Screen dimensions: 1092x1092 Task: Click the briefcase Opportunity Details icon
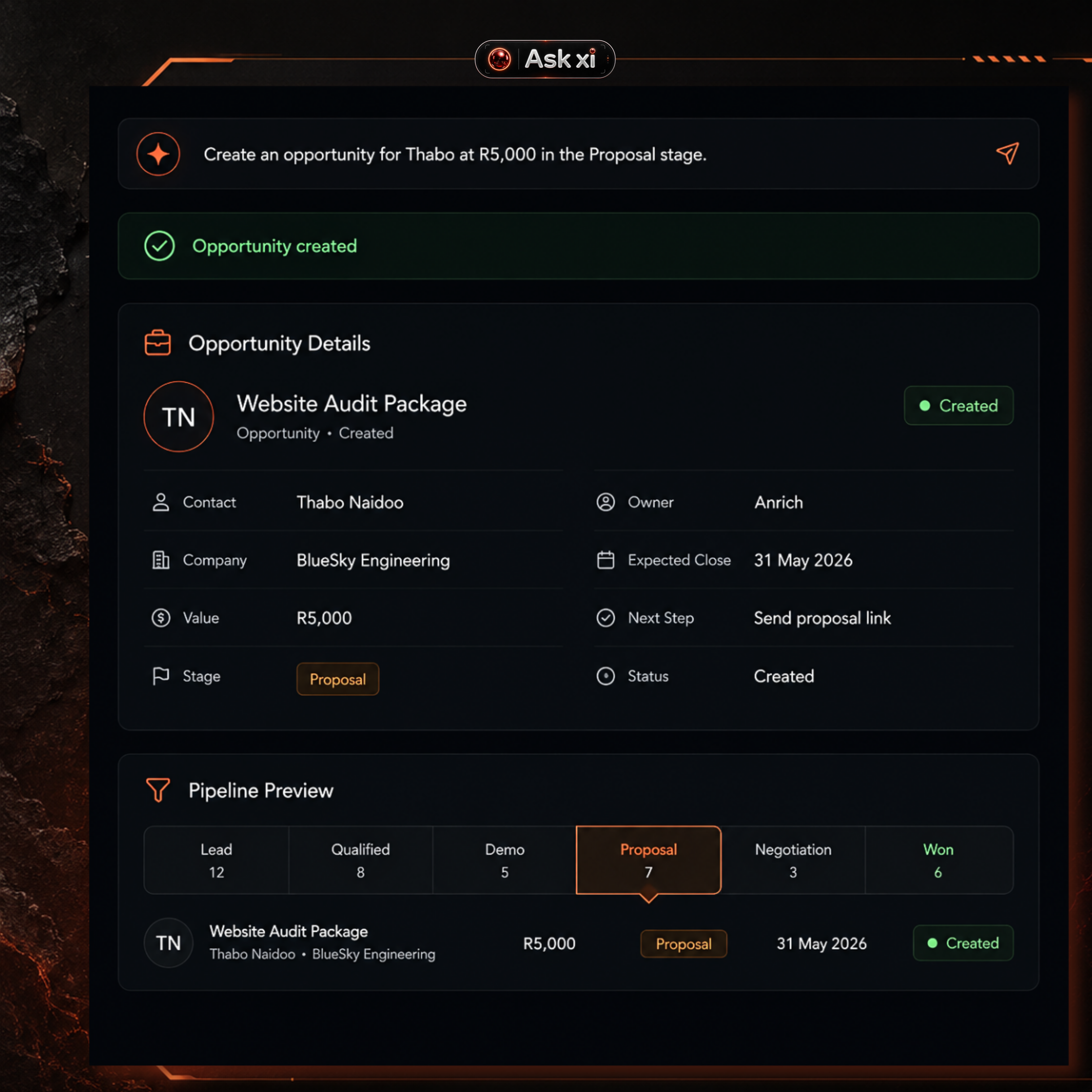pyautogui.click(x=158, y=342)
